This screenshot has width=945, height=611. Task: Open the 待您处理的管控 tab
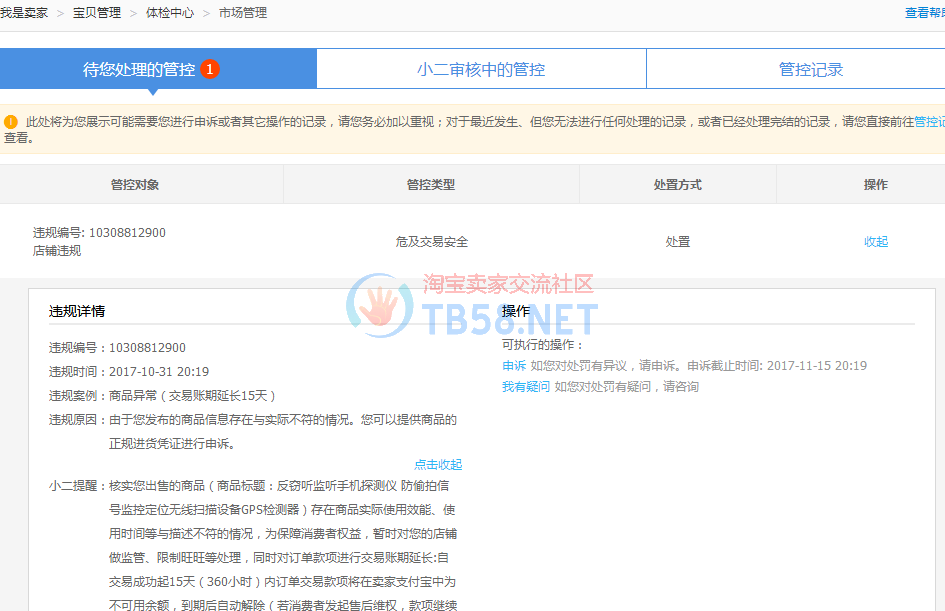click(x=139, y=70)
